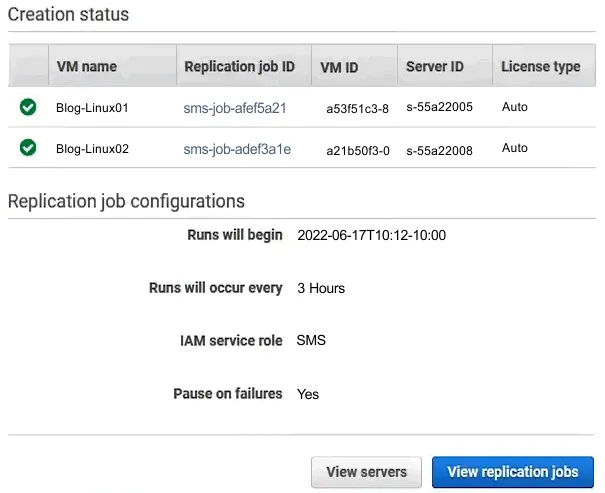
Task: Click the View replication jobs button
Action: 512,471
